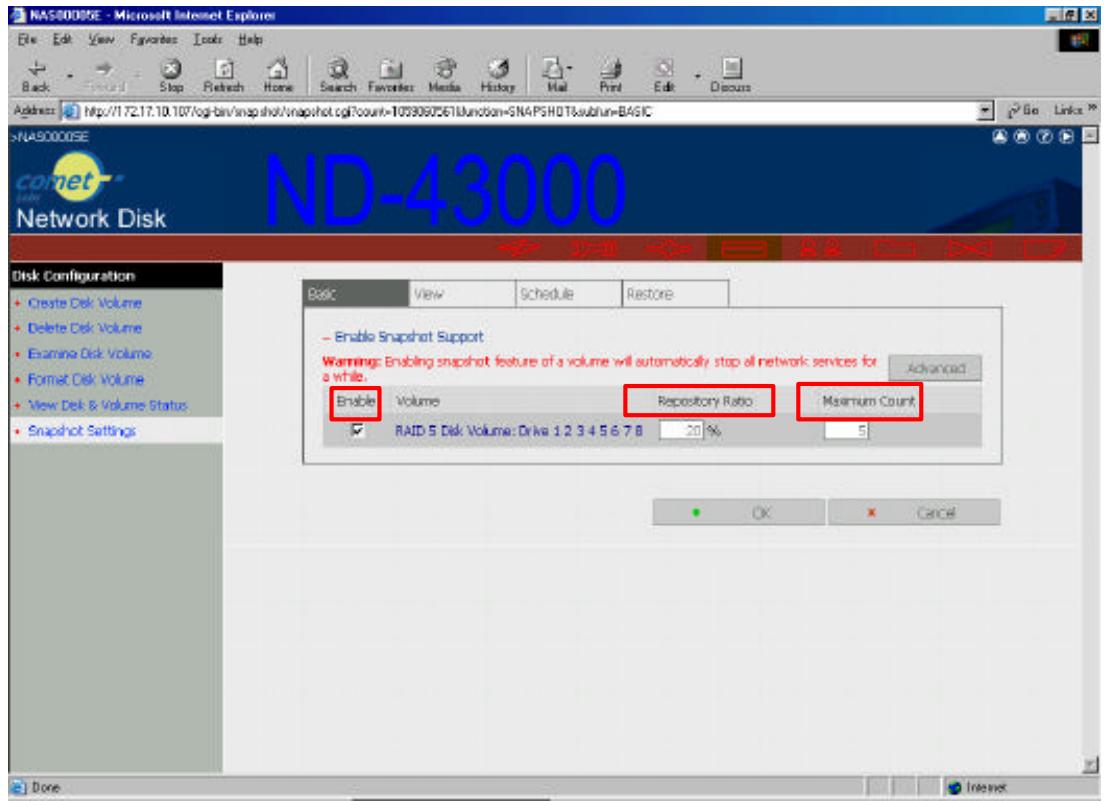1104x801 pixels.
Task: Open the Create Disk Volume link
Action: click(84, 303)
